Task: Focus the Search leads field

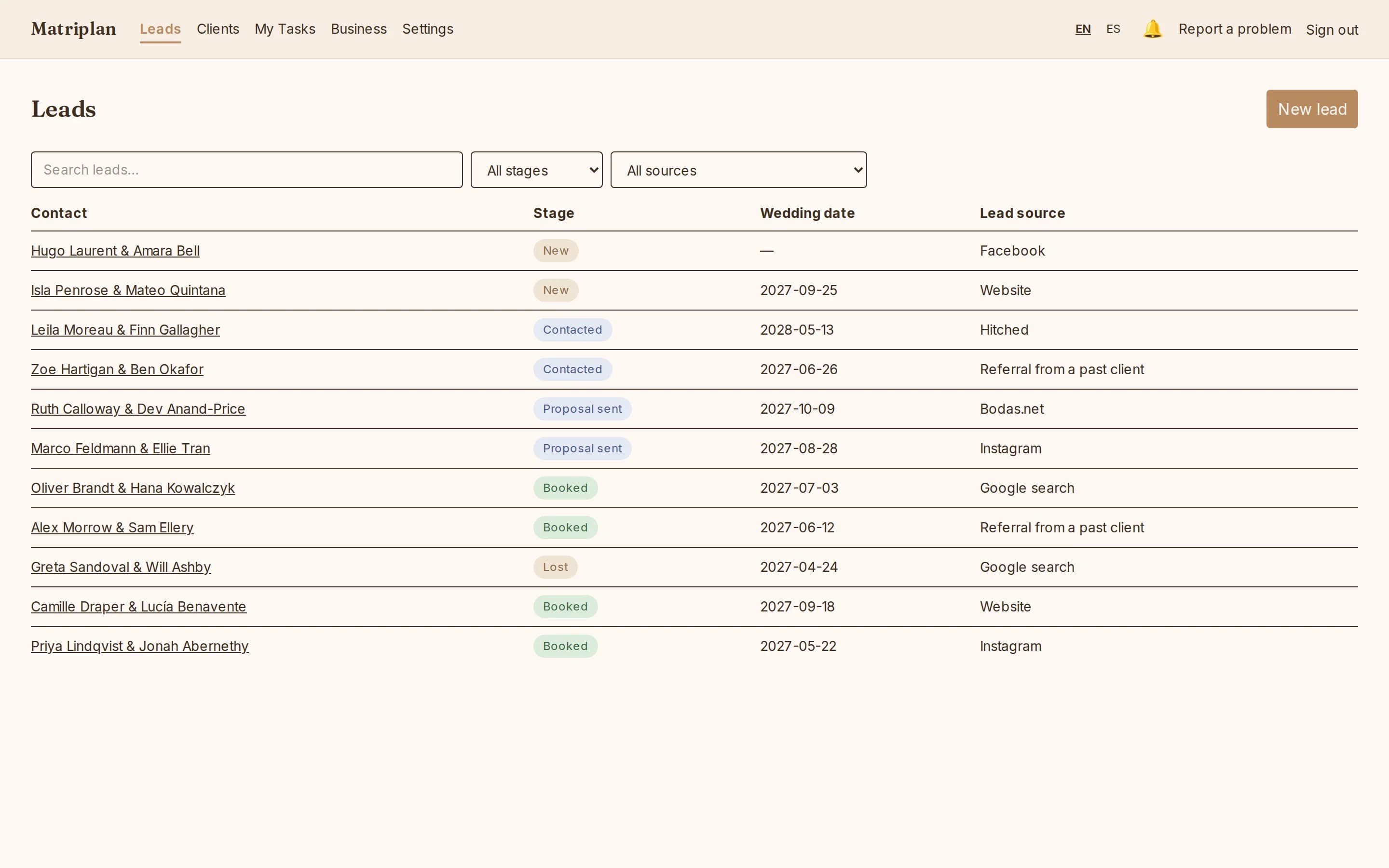Action: point(247,170)
